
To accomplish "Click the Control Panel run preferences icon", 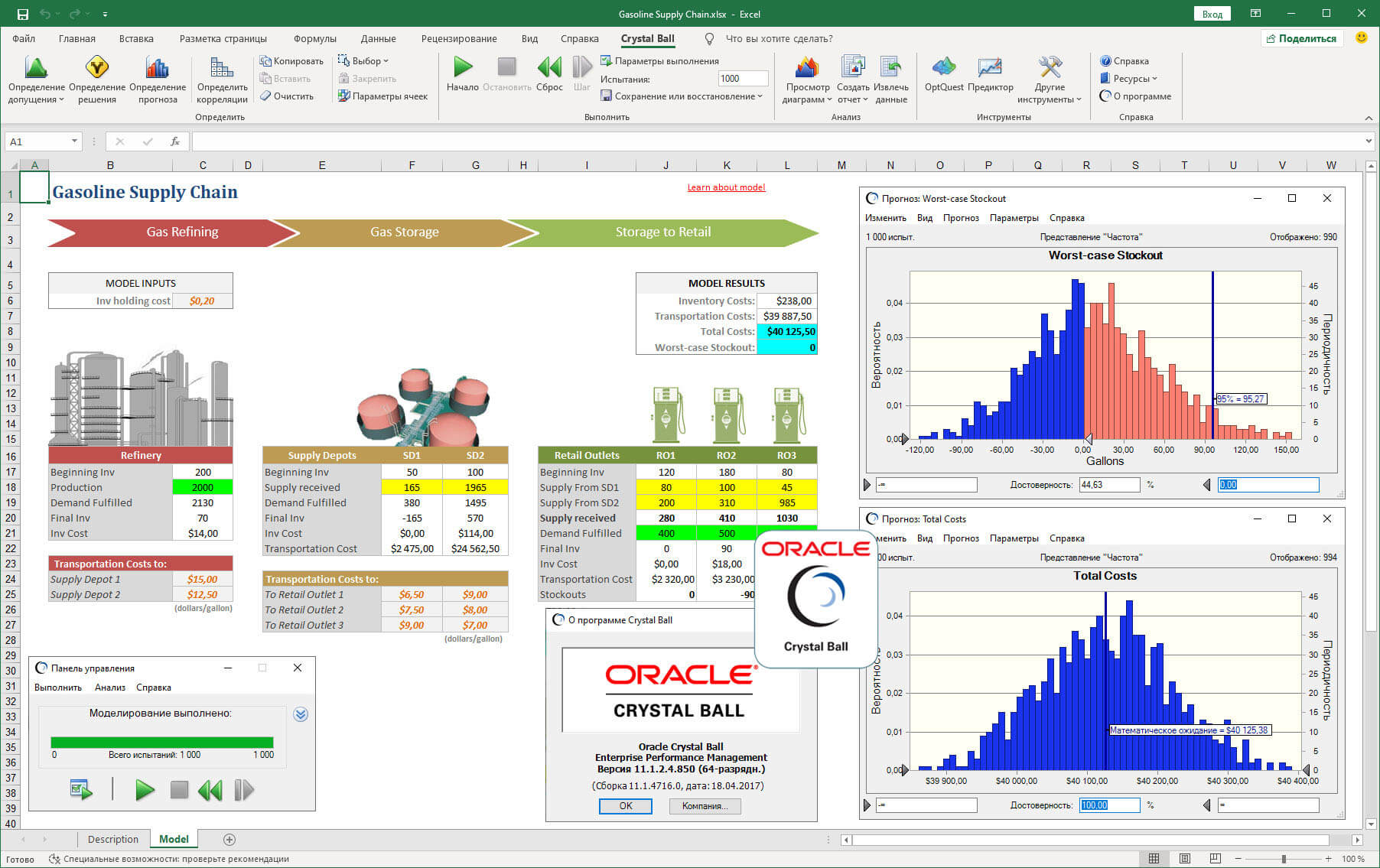I will click(81, 790).
